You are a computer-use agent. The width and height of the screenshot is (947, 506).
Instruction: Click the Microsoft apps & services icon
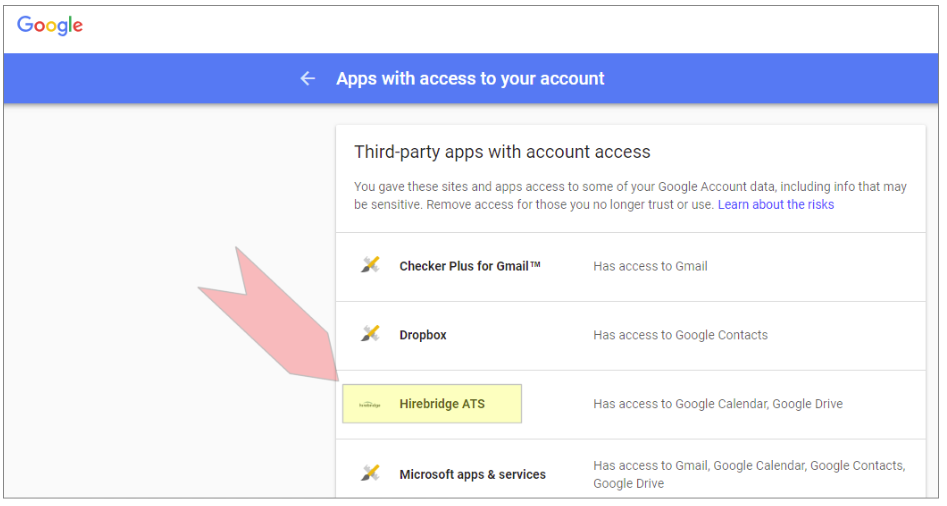[370, 473]
